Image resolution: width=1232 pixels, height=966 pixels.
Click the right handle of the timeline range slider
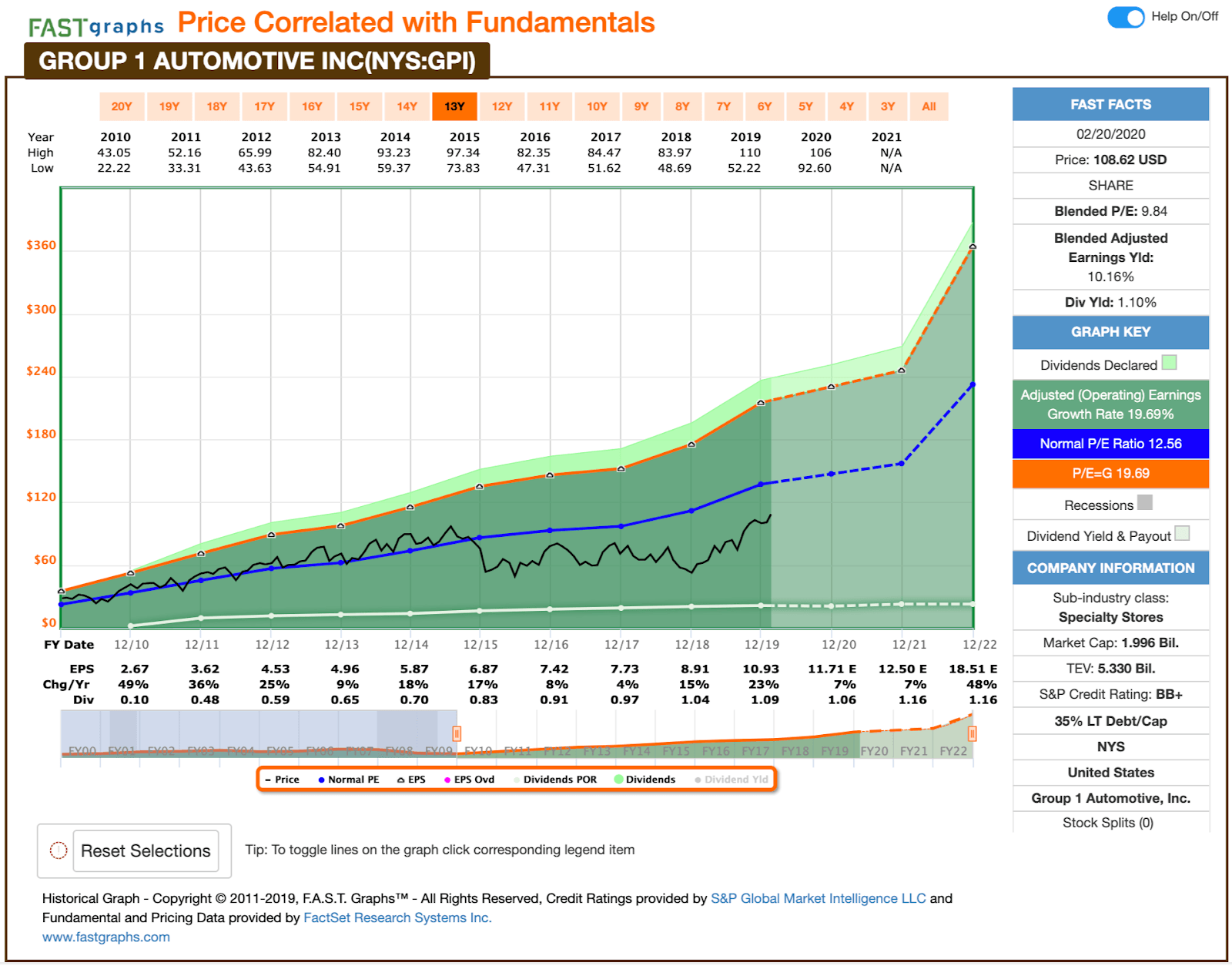[x=973, y=733]
